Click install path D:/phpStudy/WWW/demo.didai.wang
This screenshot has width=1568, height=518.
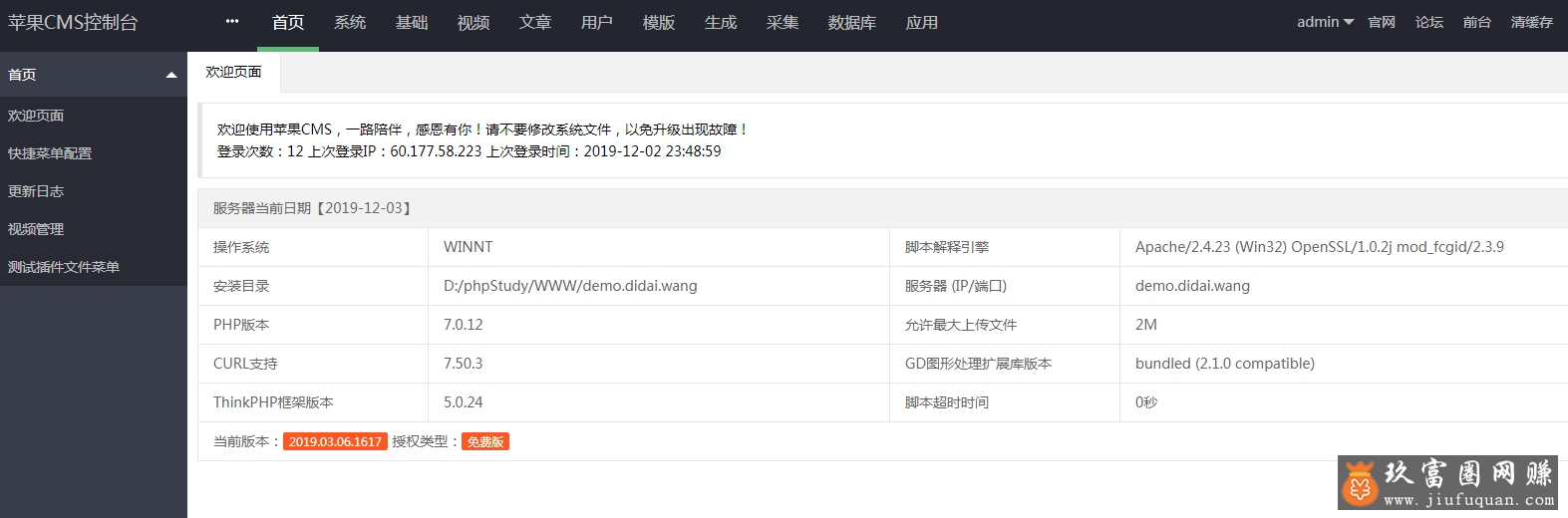[x=570, y=286]
